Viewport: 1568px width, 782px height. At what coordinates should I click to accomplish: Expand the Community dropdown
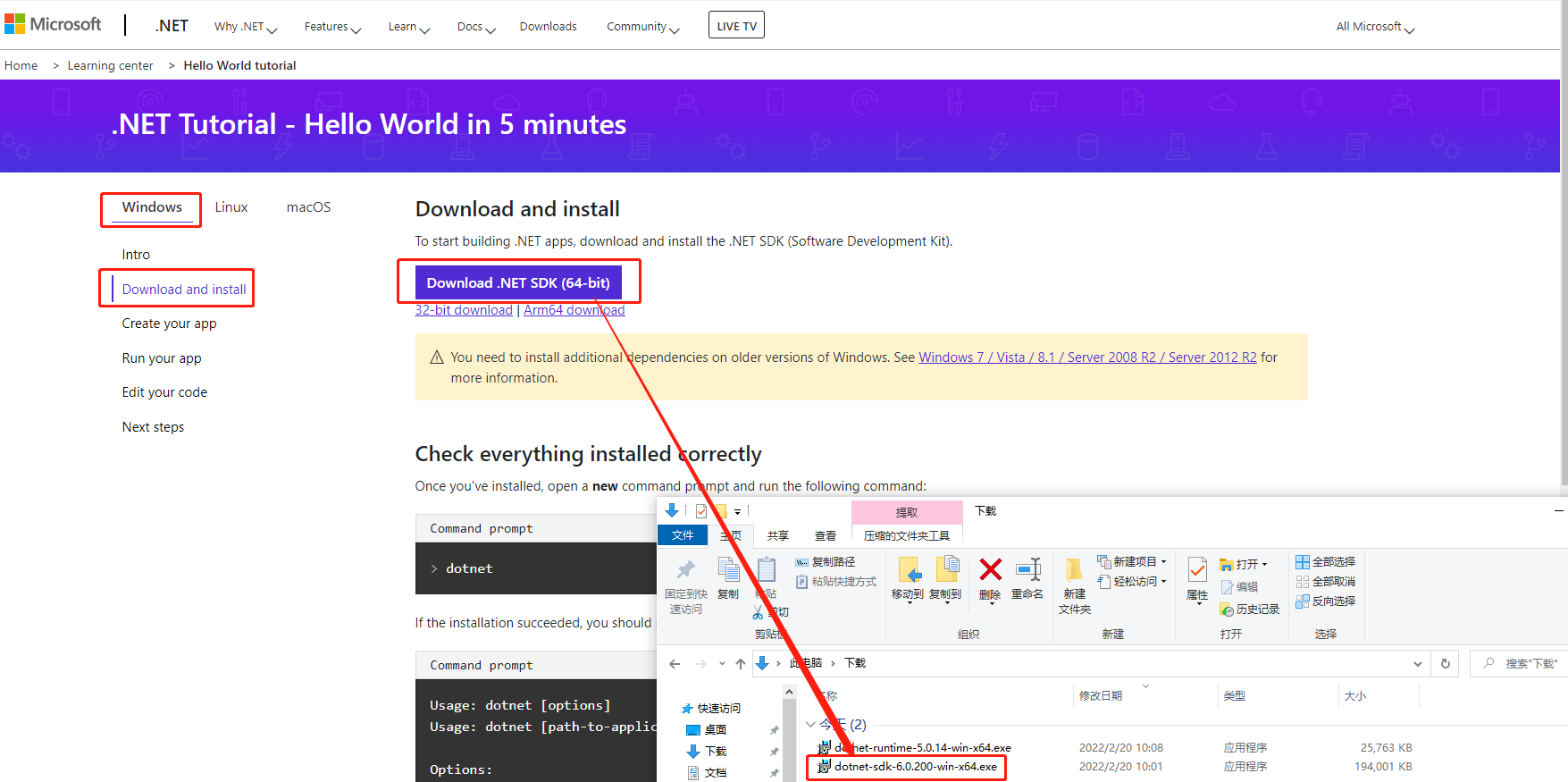(643, 27)
